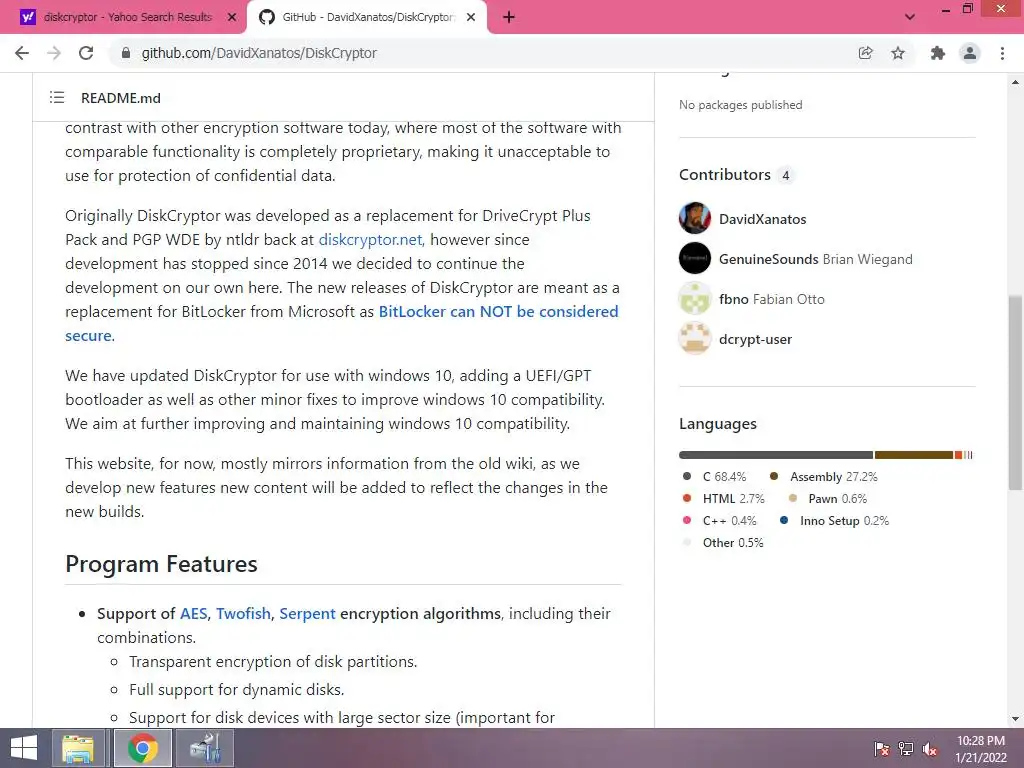Open File Explorer from the taskbar
The image size is (1024, 768).
point(78,748)
